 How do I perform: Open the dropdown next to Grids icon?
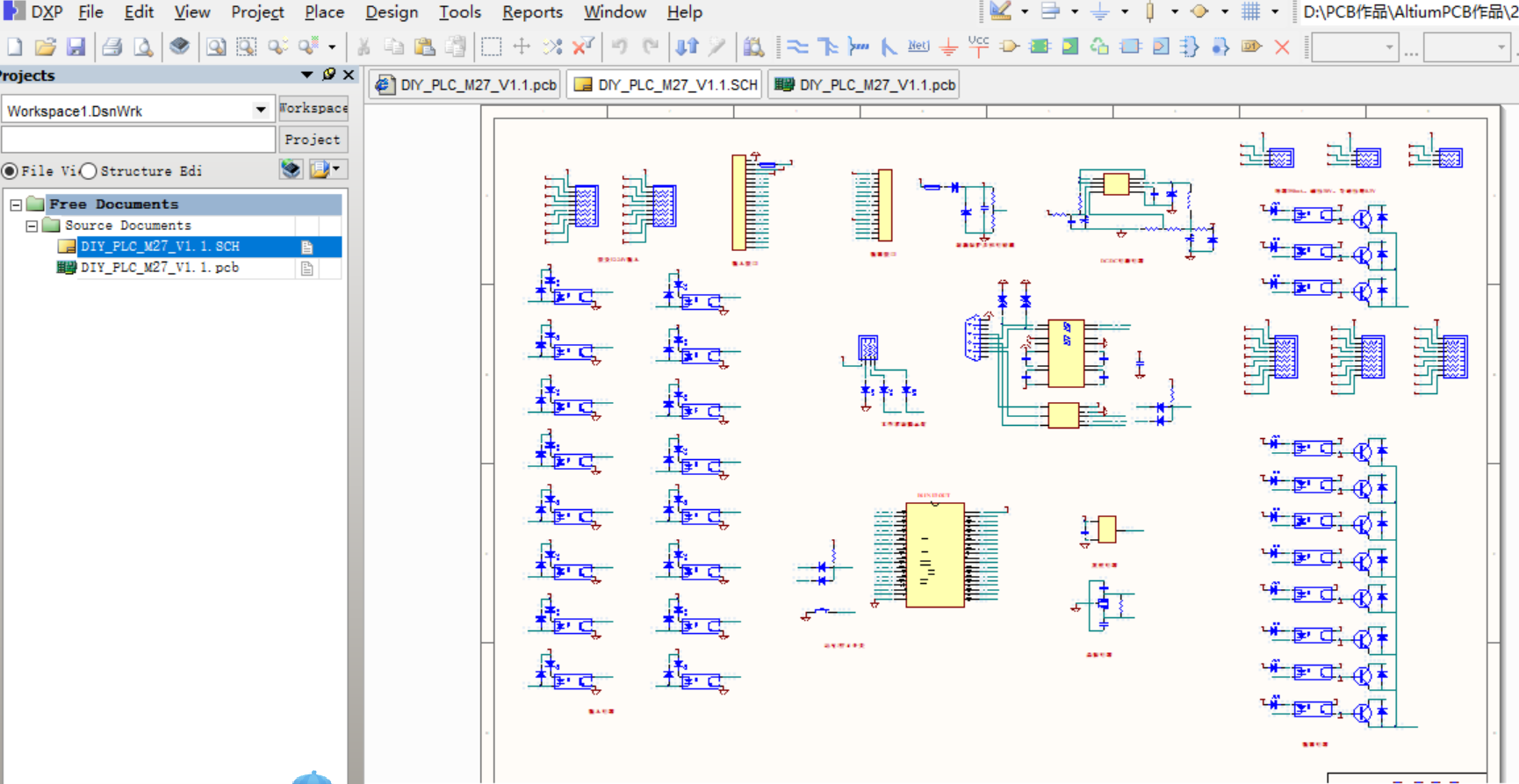point(1275,12)
